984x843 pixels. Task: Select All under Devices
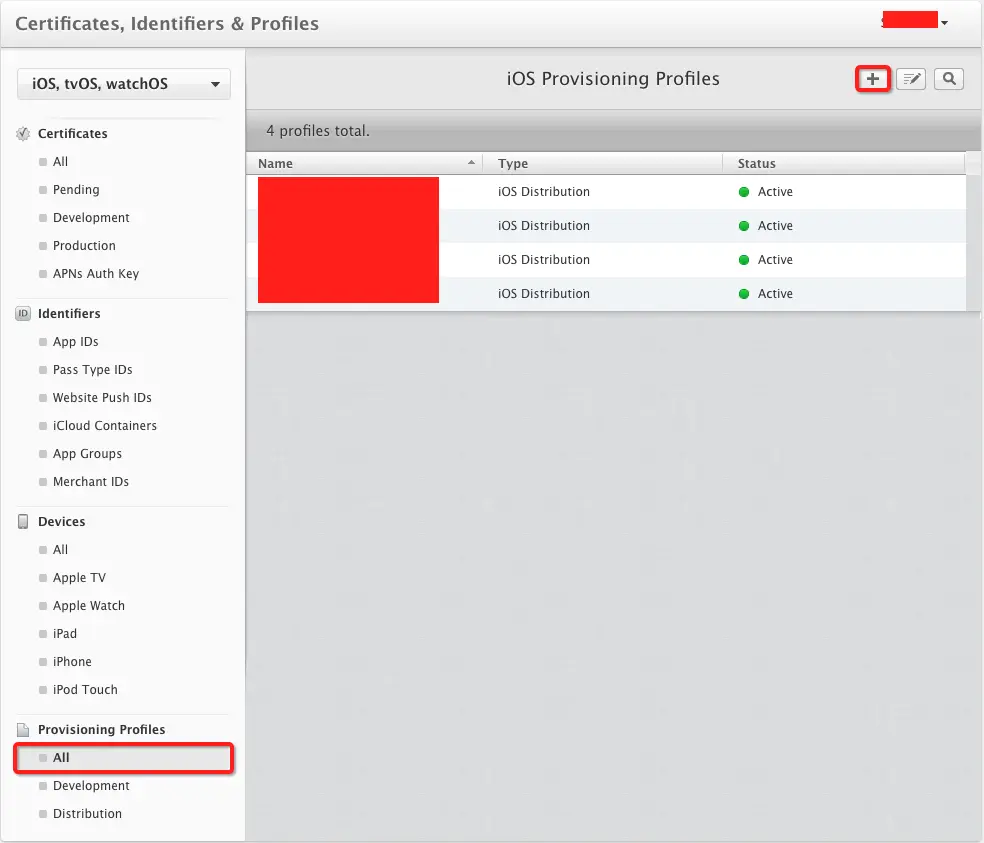(x=60, y=550)
